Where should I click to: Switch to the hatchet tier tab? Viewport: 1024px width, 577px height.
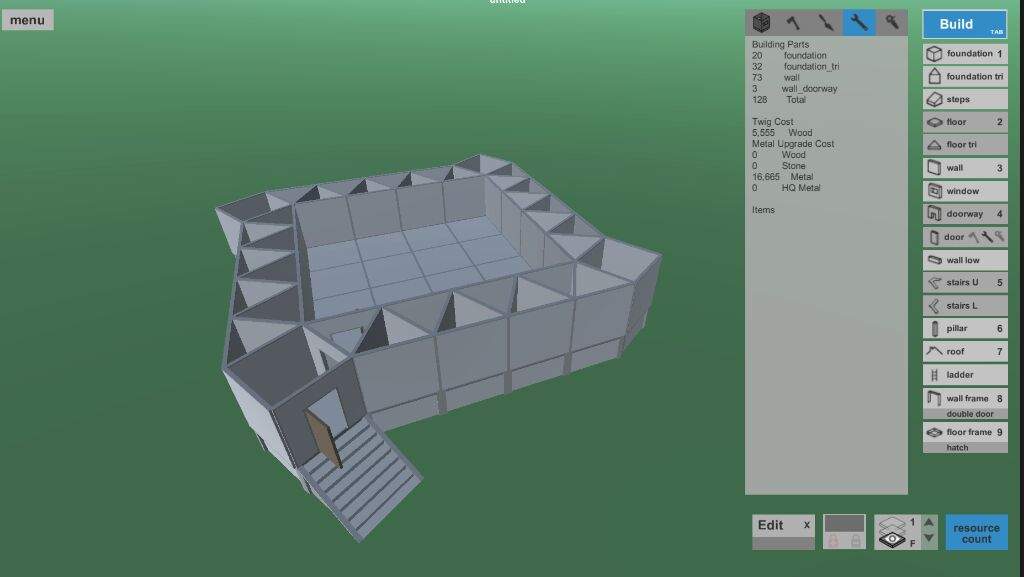(x=793, y=22)
